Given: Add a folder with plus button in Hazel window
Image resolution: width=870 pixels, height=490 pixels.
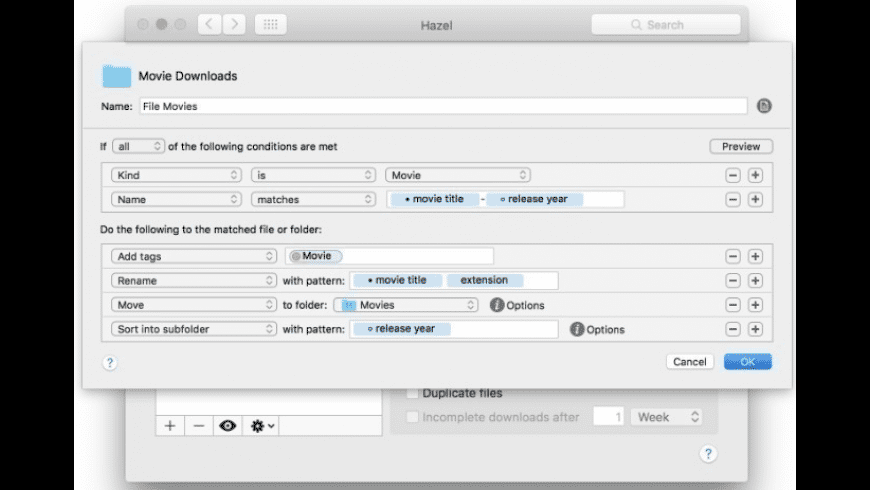Looking at the screenshot, I should [170, 426].
